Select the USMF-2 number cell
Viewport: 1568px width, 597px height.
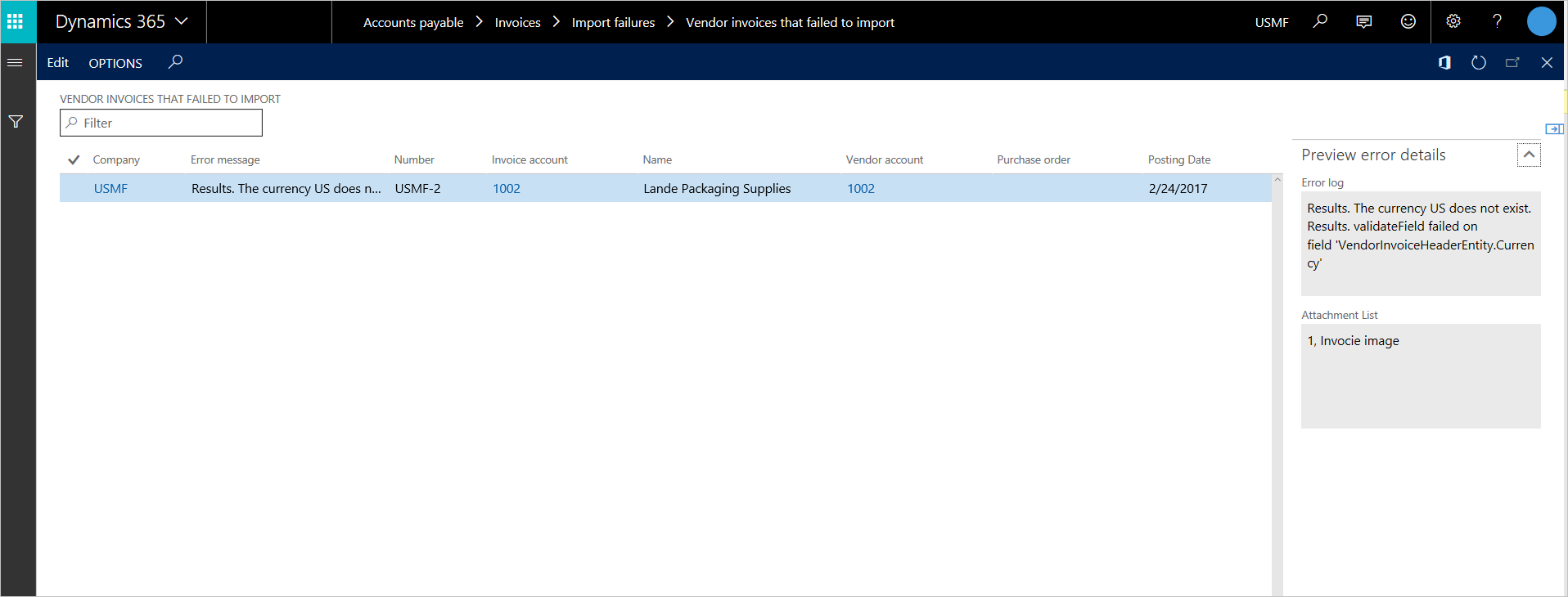click(x=417, y=188)
